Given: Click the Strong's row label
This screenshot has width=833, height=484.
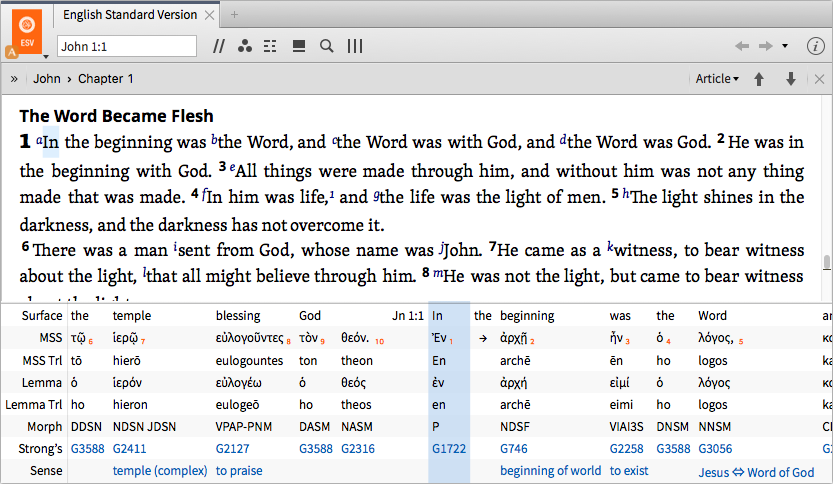Looking at the screenshot, I should 40,449.
